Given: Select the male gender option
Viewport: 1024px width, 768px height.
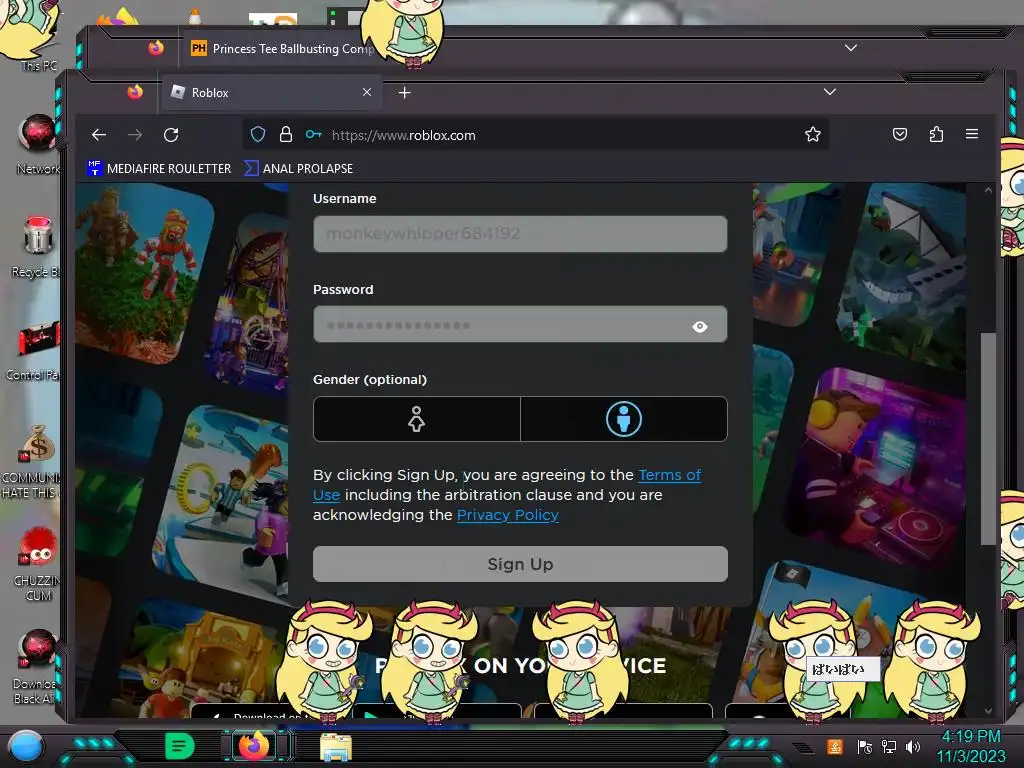Looking at the screenshot, I should click(624, 419).
